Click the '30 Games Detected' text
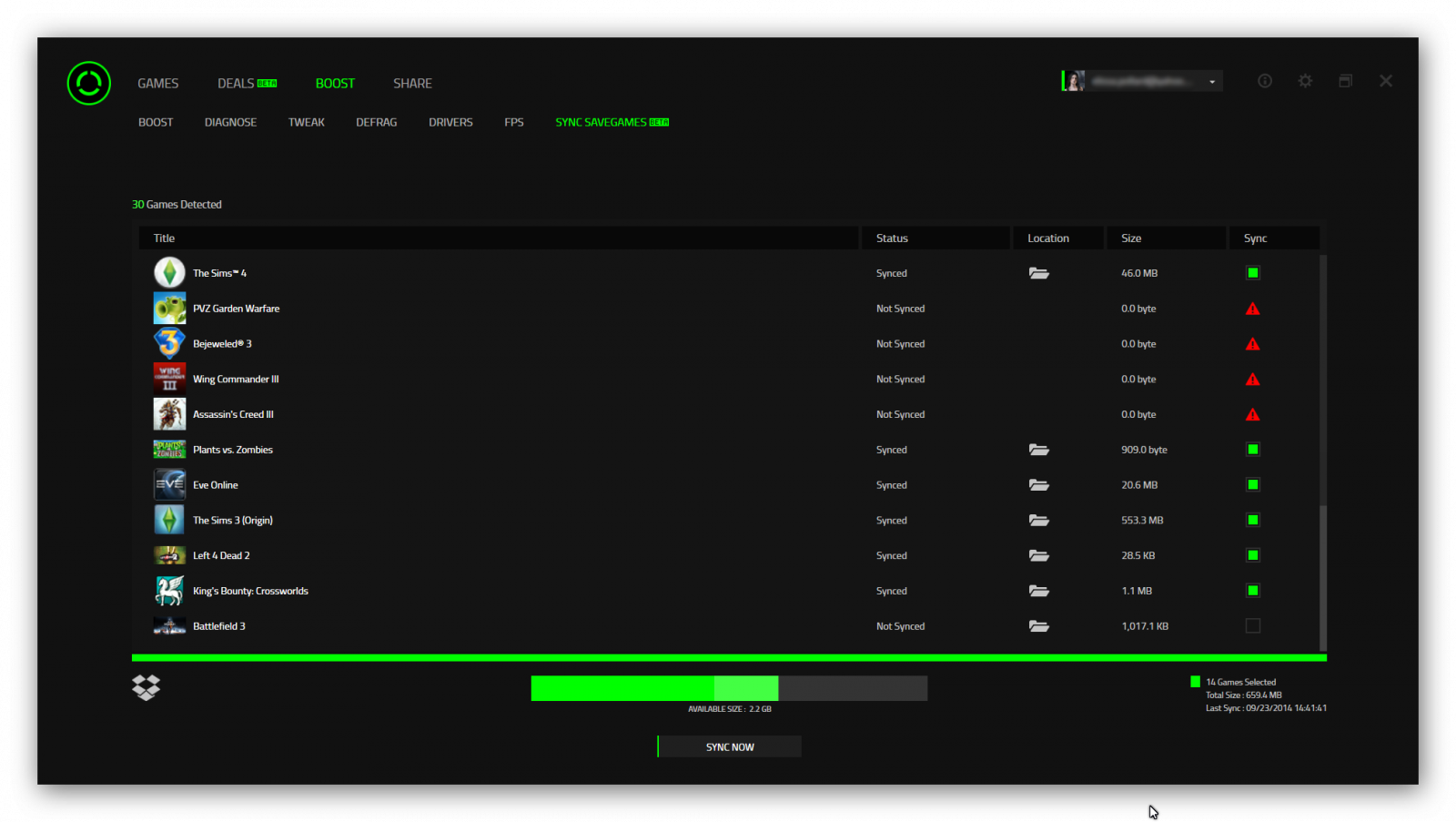1456x822 pixels. [x=177, y=205]
